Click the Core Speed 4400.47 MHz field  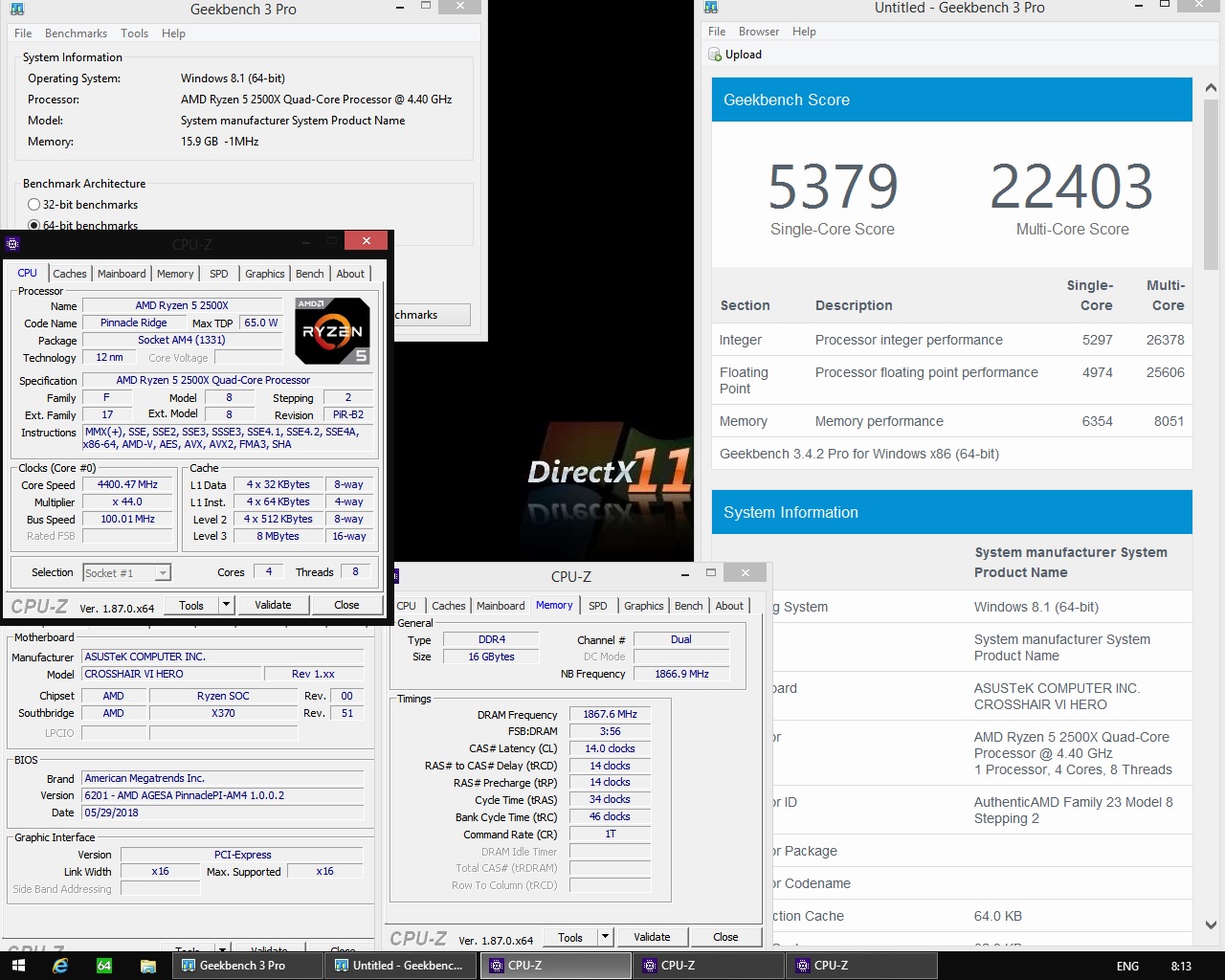click(x=127, y=485)
